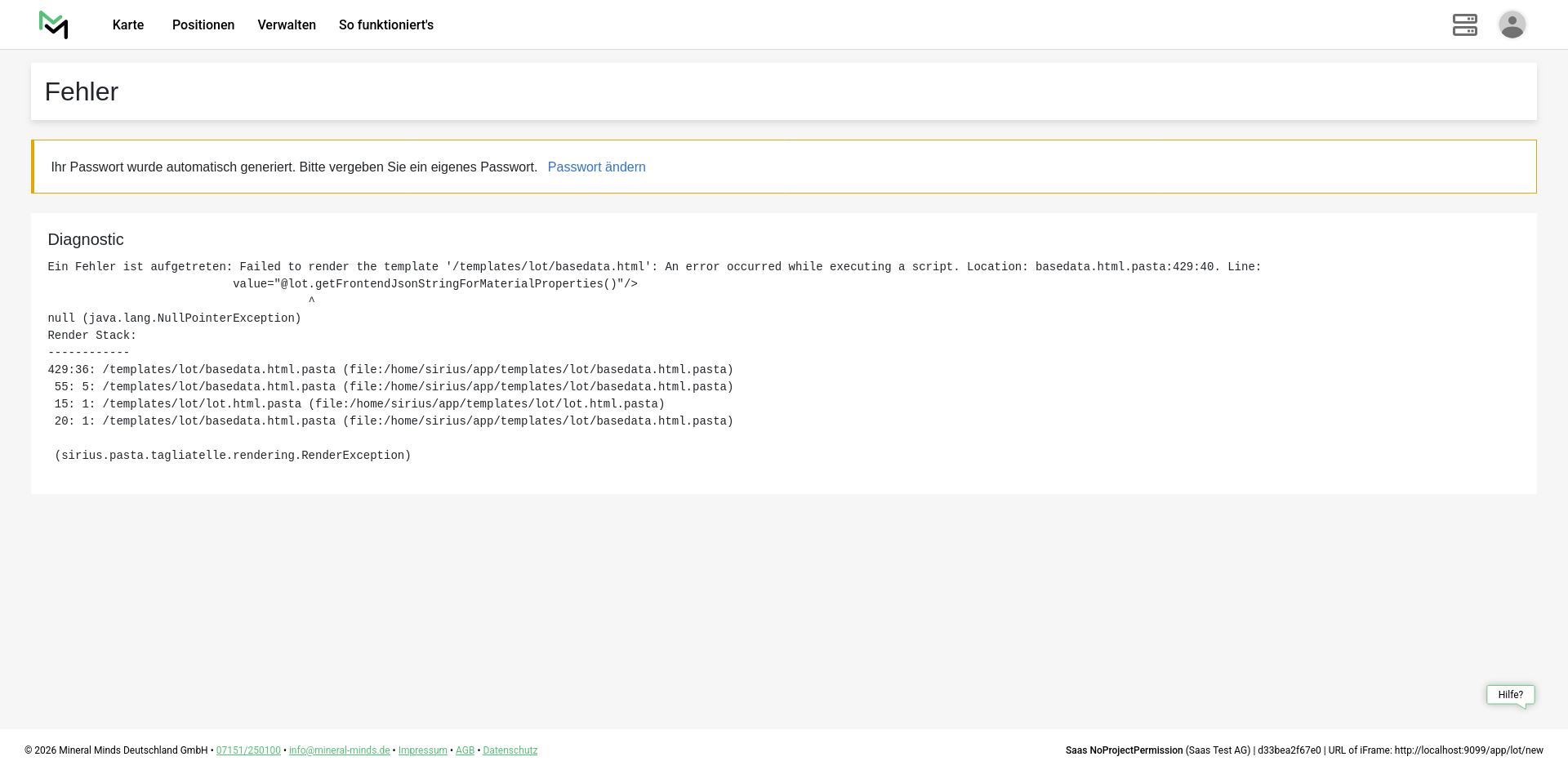Screen dimensions: 1568x770
Task: Click the NullPointerException line in the error
Action: click(175, 318)
